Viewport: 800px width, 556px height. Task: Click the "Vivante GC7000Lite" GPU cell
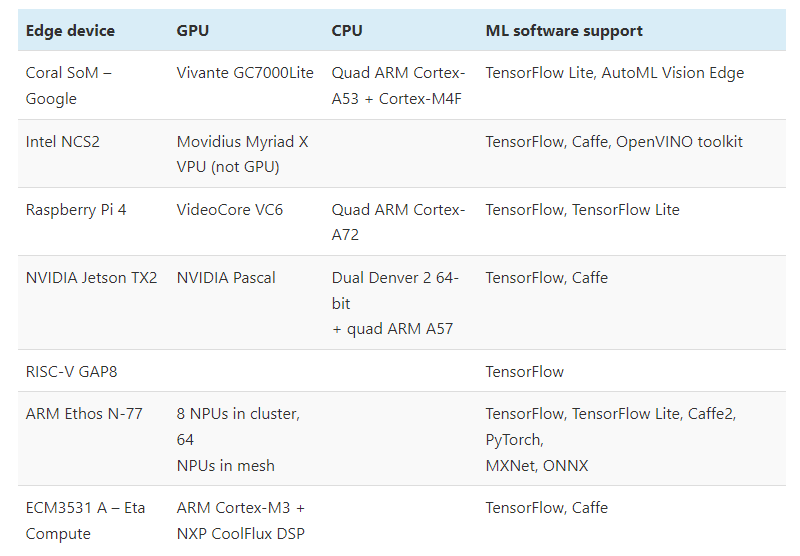(245, 73)
